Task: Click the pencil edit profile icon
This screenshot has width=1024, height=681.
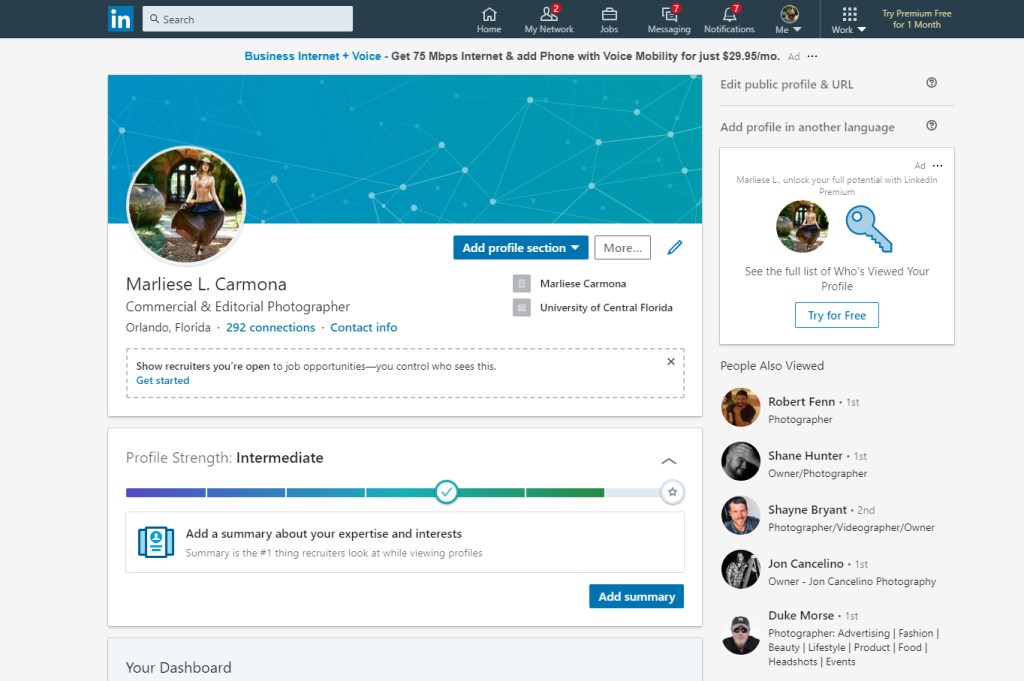Action: [675, 248]
